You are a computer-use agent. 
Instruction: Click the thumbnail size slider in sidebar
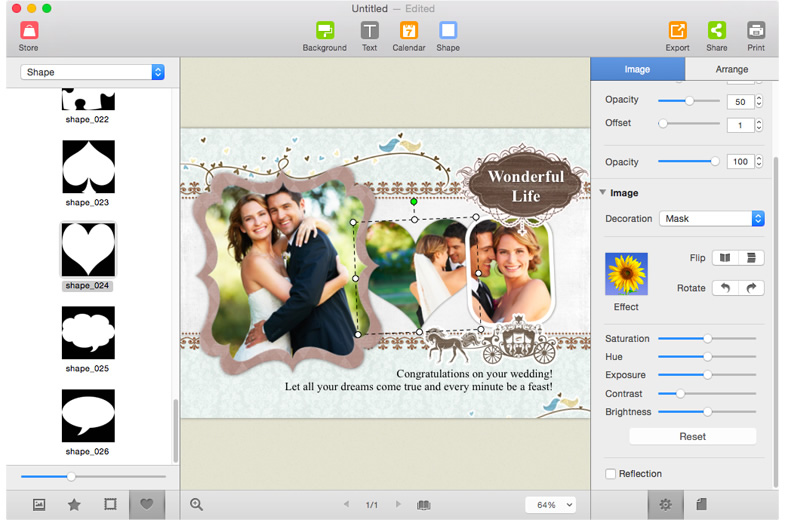[93, 476]
